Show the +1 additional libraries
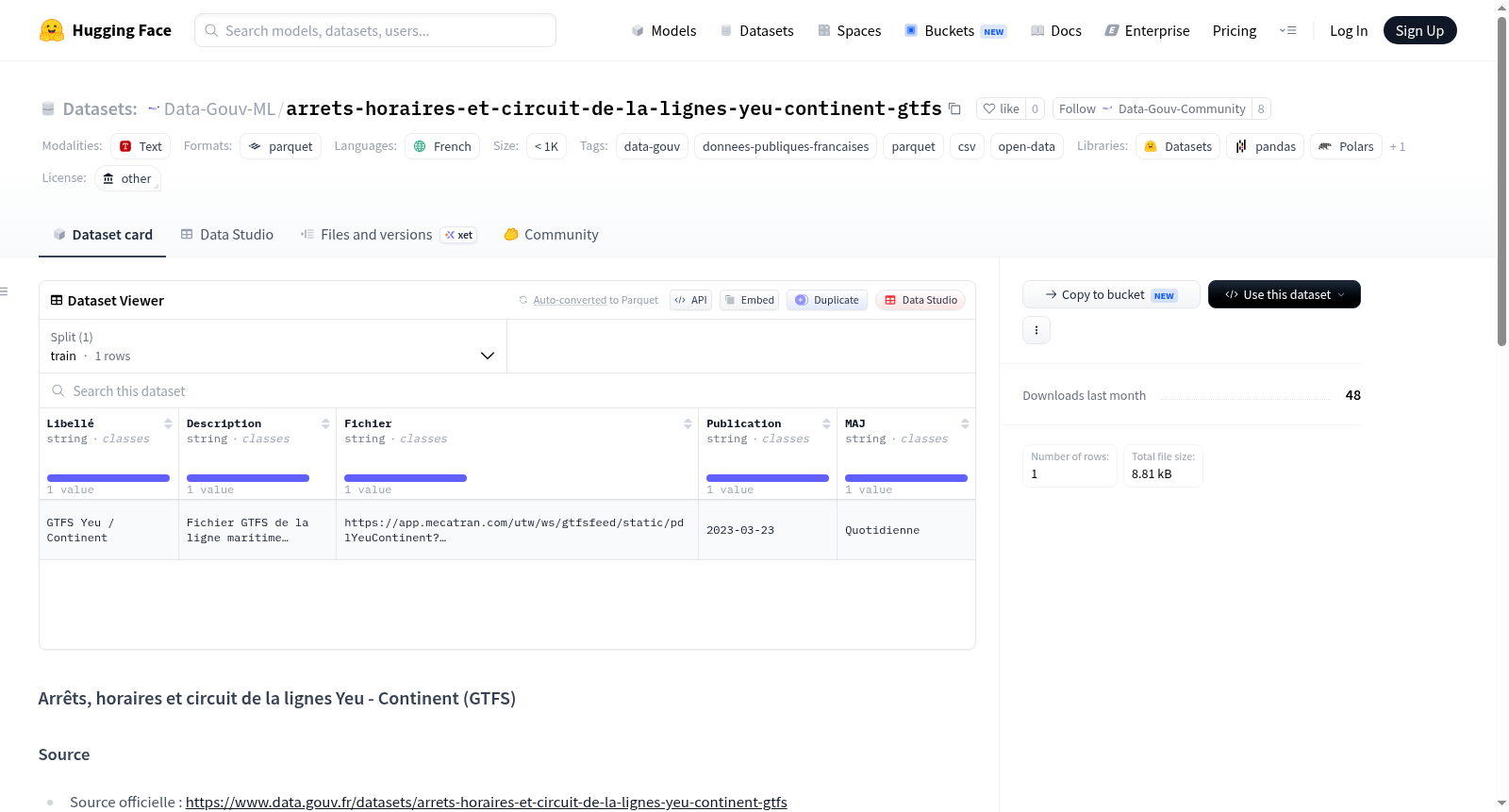This screenshot has height=812, width=1509. point(1398,146)
